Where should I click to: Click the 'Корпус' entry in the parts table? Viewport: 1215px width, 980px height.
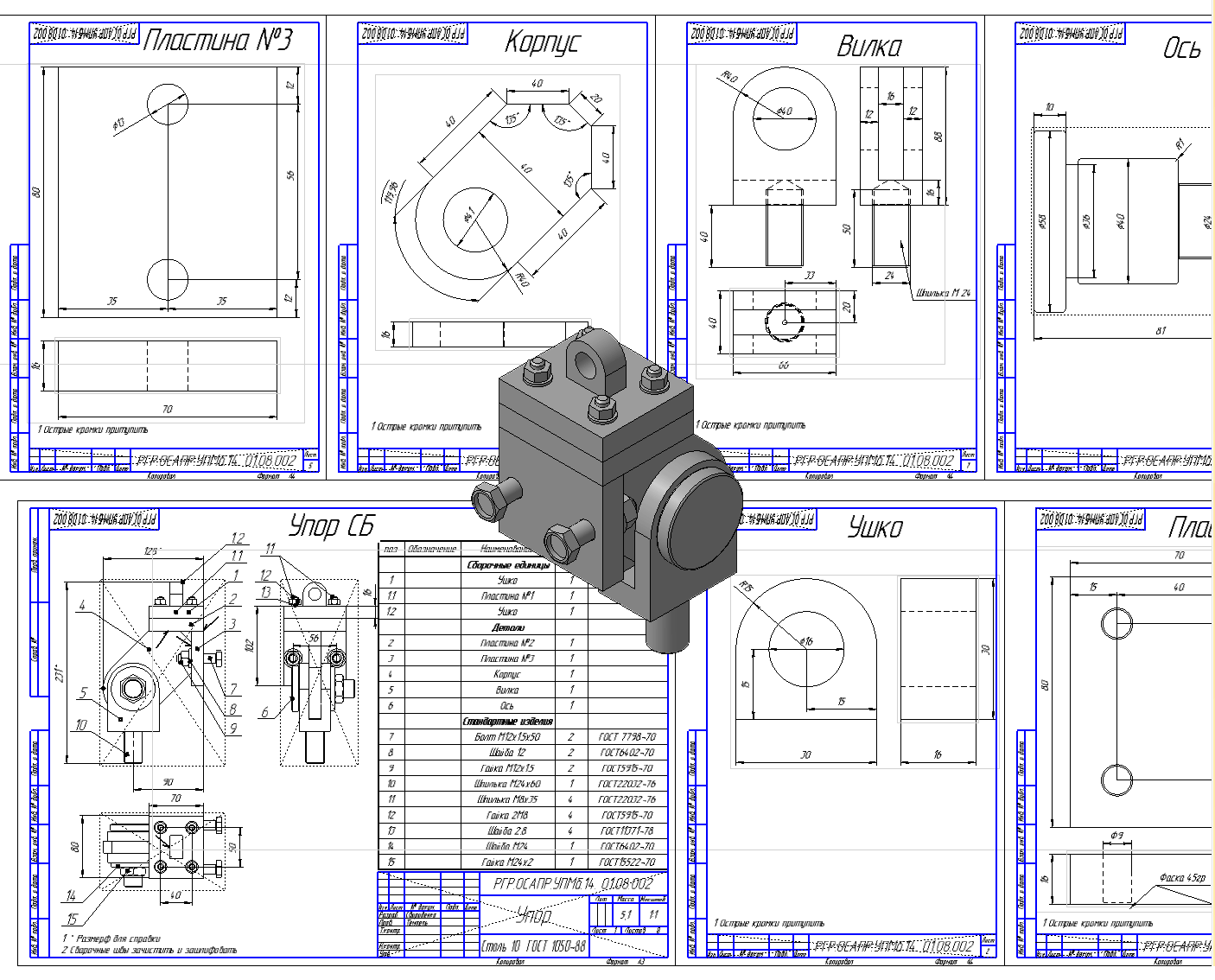tap(508, 674)
